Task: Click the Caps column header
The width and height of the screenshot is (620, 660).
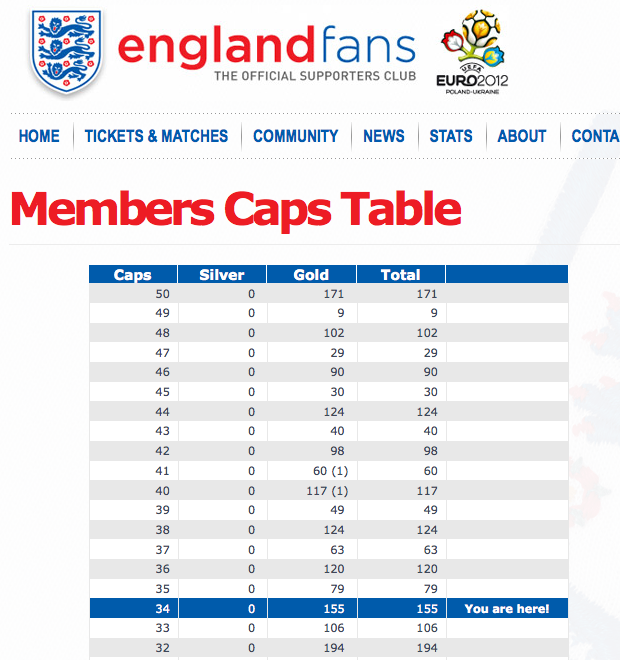Action: [133, 274]
